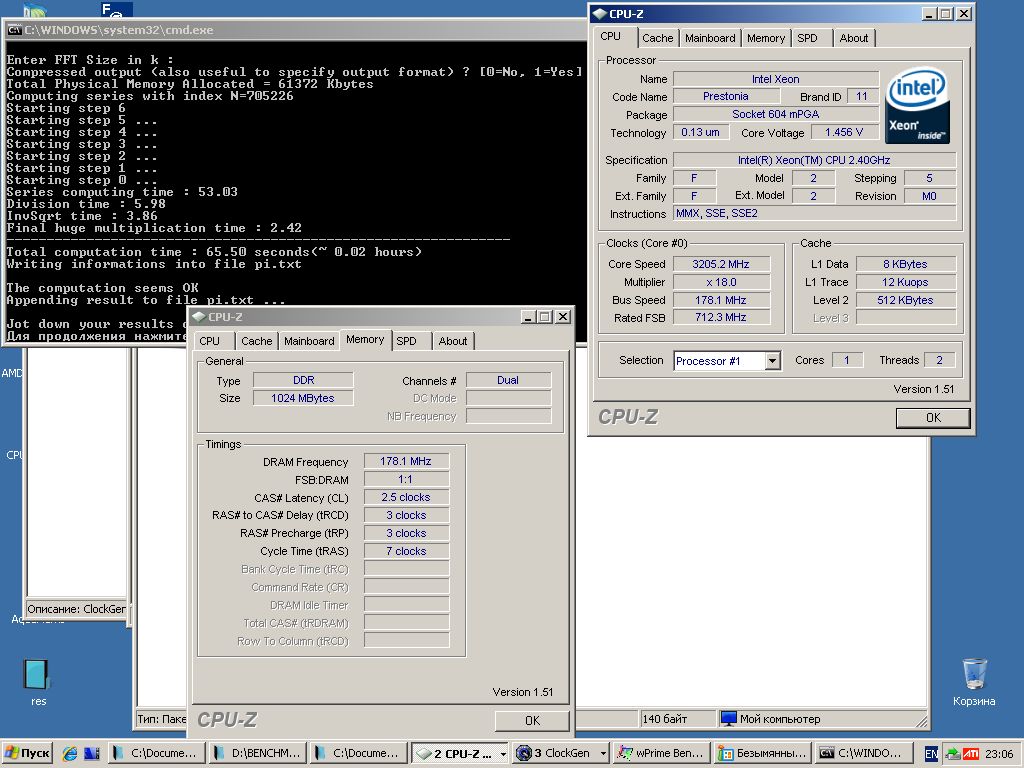Click the 2 CPU-Z taskbar group button
Image resolution: width=1024 pixels, height=768 pixels.
[x=460, y=753]
